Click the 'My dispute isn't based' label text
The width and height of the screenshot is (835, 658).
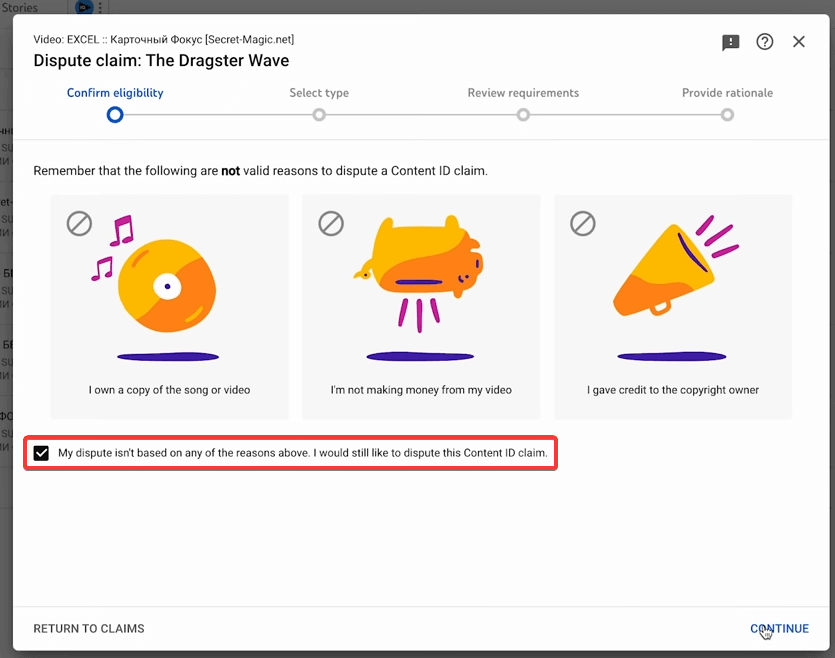pyautogui.click(x=302, y=453)
